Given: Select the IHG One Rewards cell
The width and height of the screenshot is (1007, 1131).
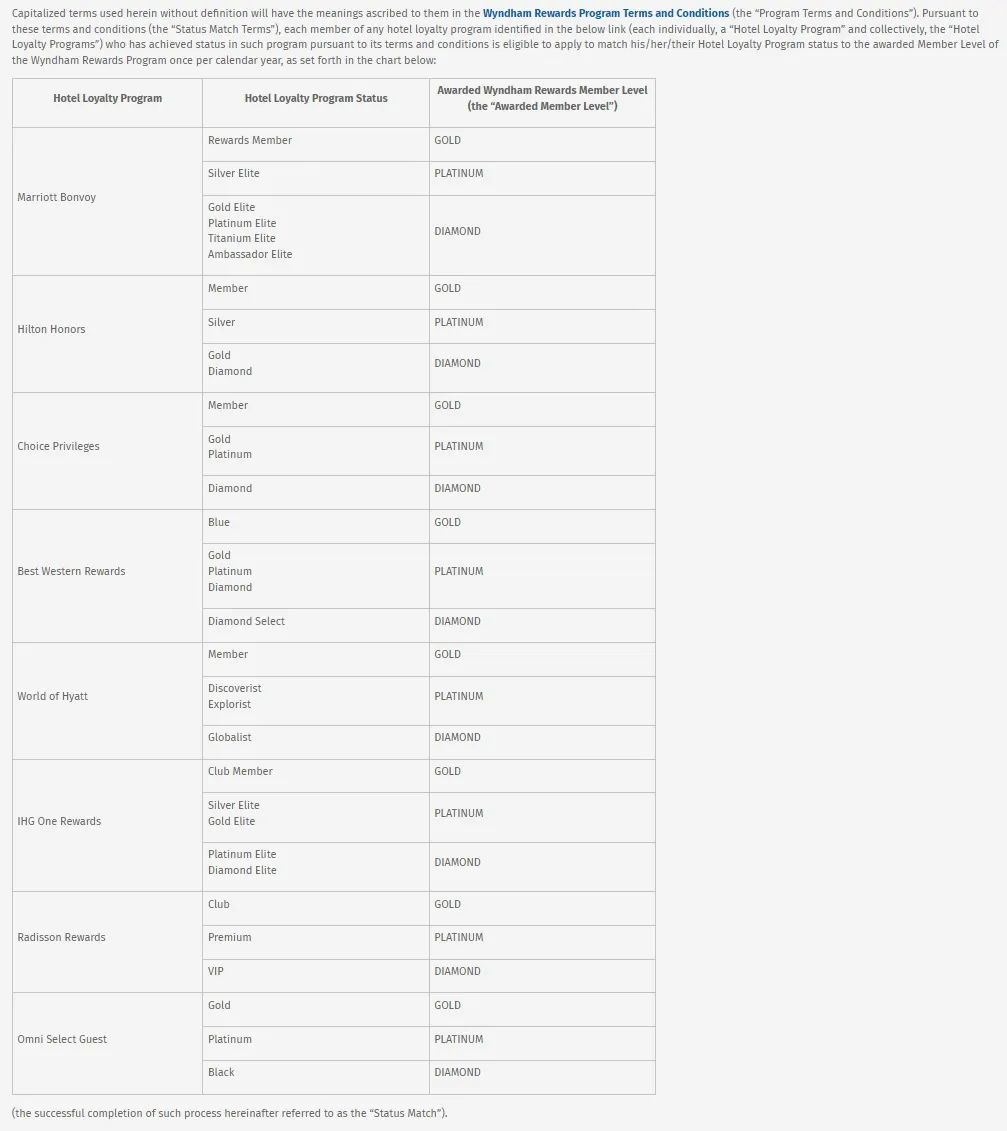Looking at the screenshot, I should [59, 821].
